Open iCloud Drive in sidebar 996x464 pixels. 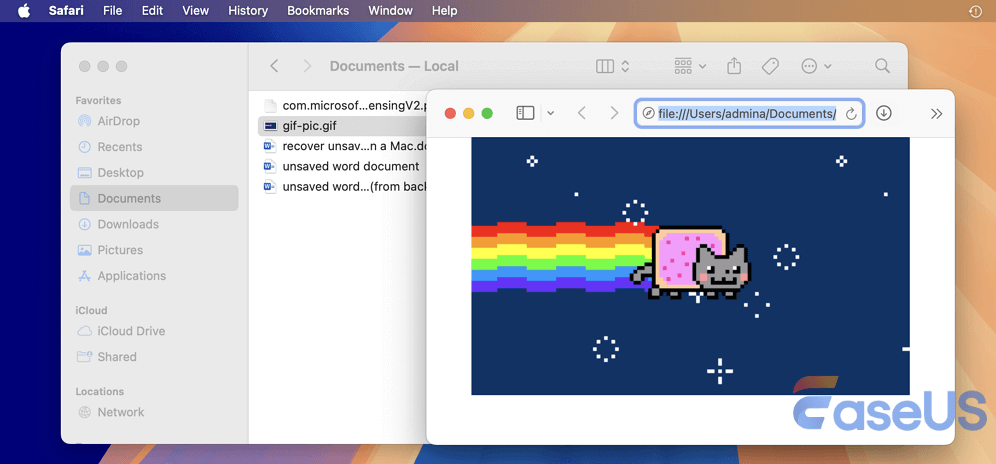pyautogui.click(x=131, y=331)
